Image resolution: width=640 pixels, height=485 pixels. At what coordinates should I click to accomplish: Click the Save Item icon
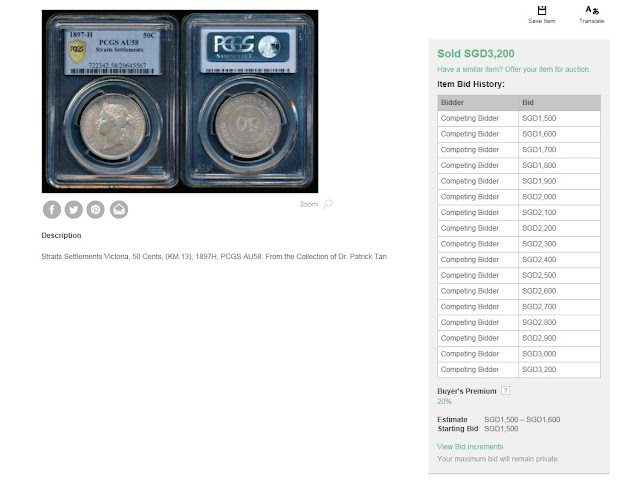[542, 10]
